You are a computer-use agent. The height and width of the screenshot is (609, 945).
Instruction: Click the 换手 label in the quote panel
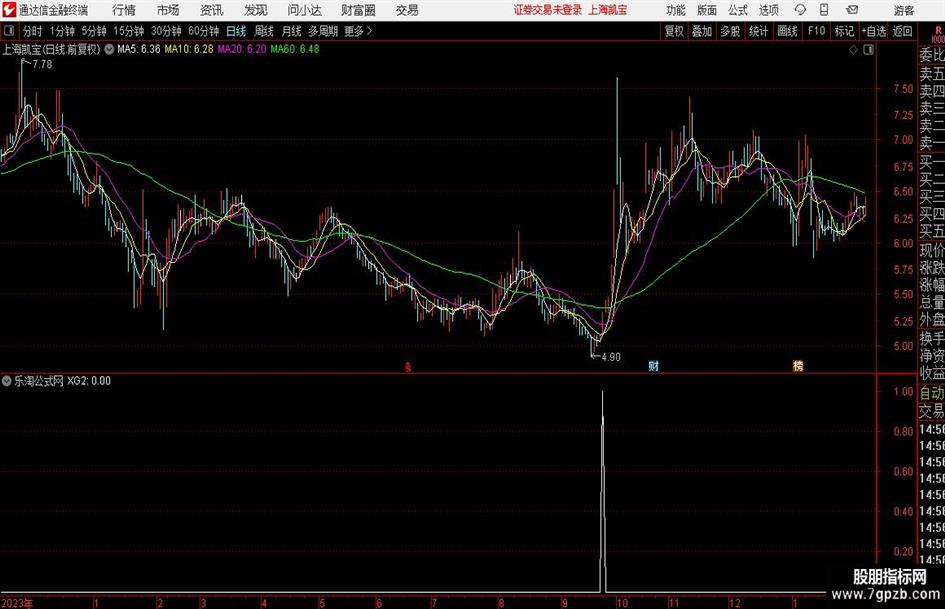pos(932,338)
